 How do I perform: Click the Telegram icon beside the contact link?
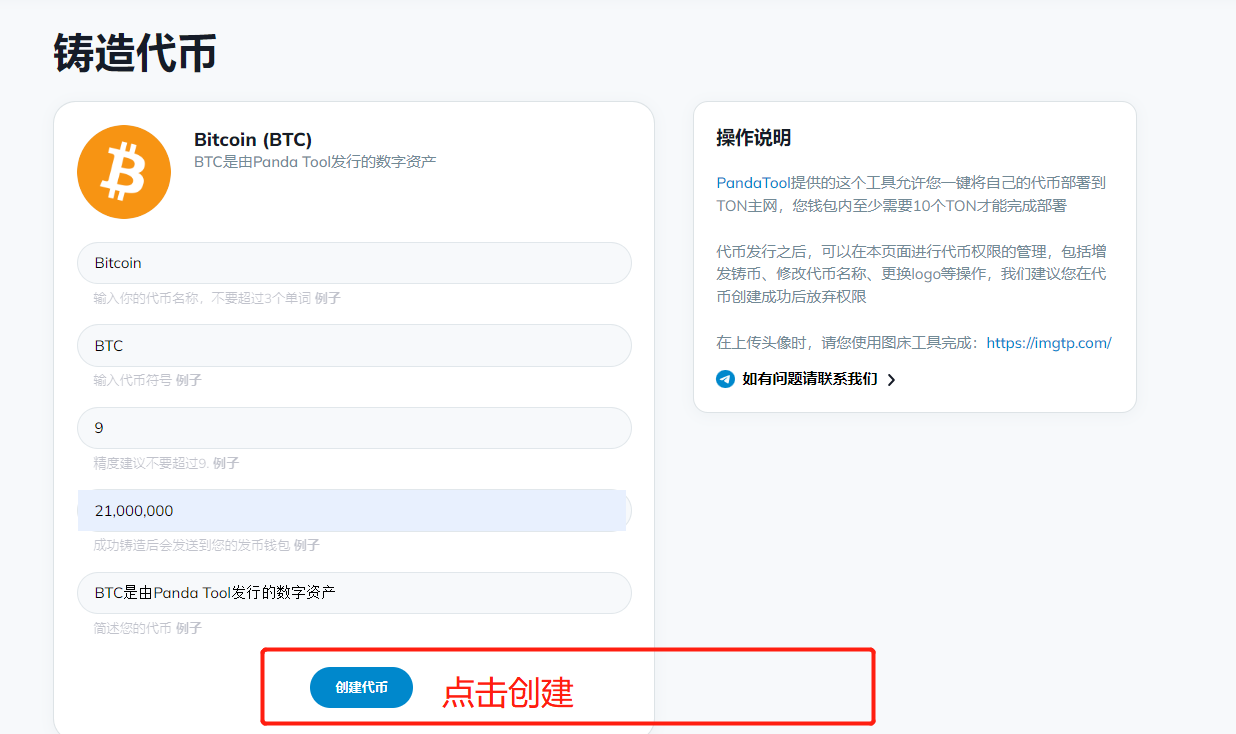pos(725,379)
